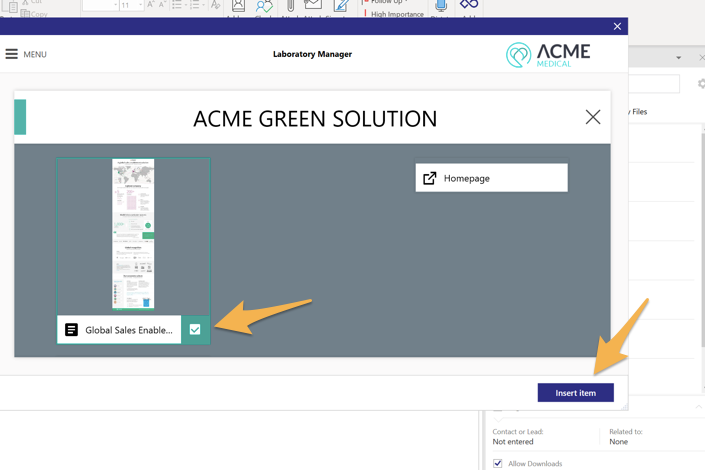Click the document icon beside Global Sales Enable...

71,330
